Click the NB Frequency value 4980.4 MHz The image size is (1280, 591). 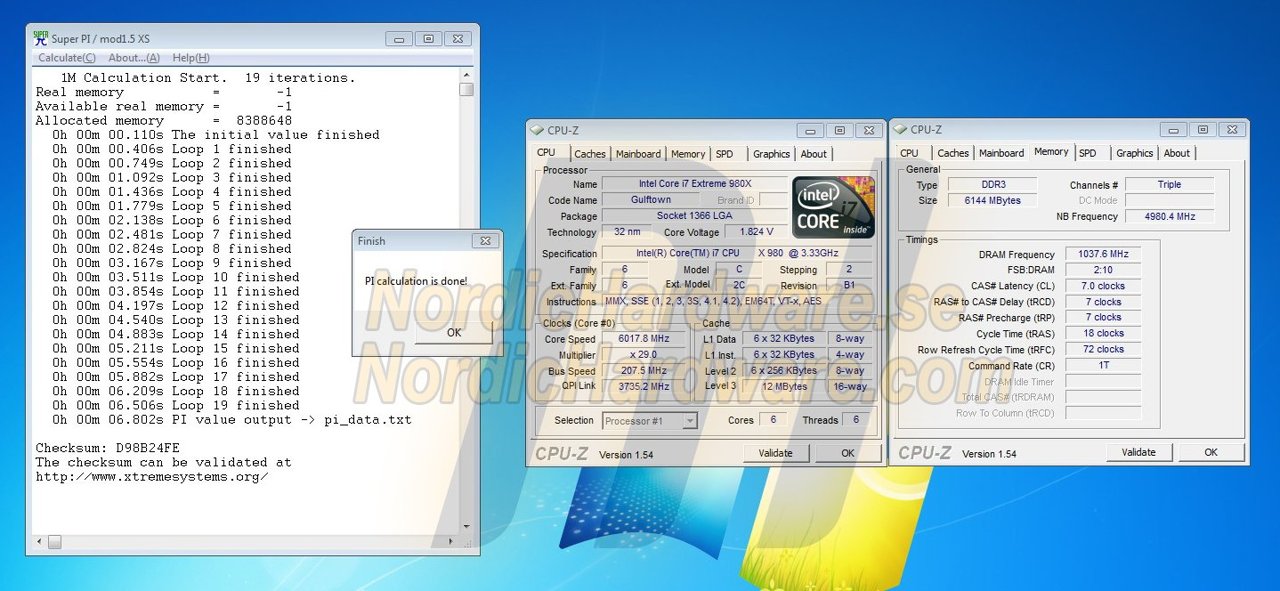coord(1169,216)
